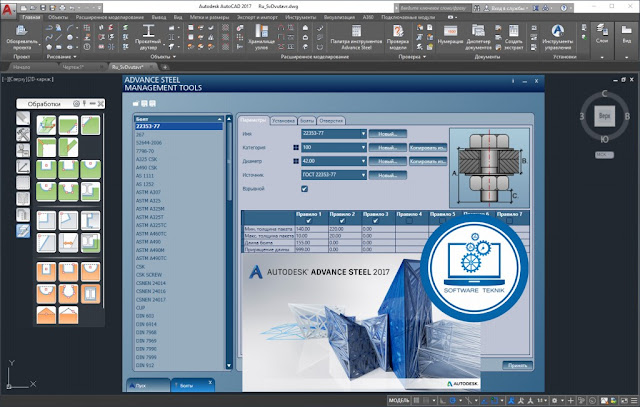Image resolution: width=640 pixels, height=407 pixels.
Task: Click the keyword search field in the title bar
Action: pos(433,8)
